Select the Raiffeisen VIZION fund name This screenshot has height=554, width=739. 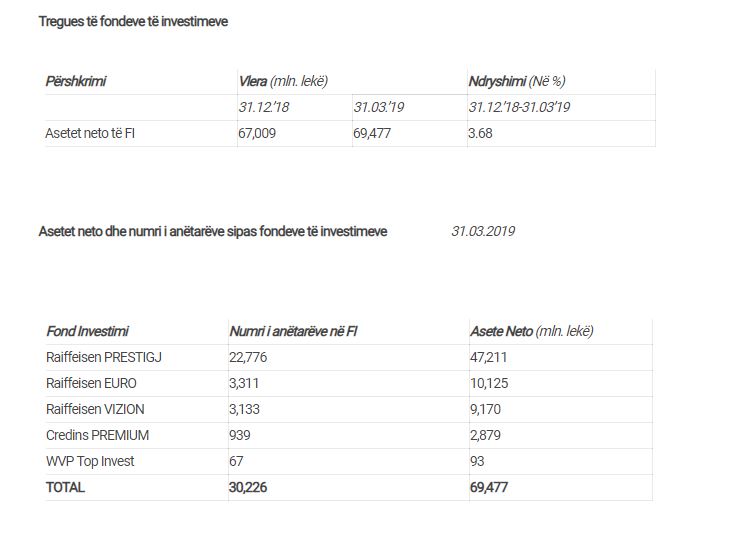click(x=94, y=409)
